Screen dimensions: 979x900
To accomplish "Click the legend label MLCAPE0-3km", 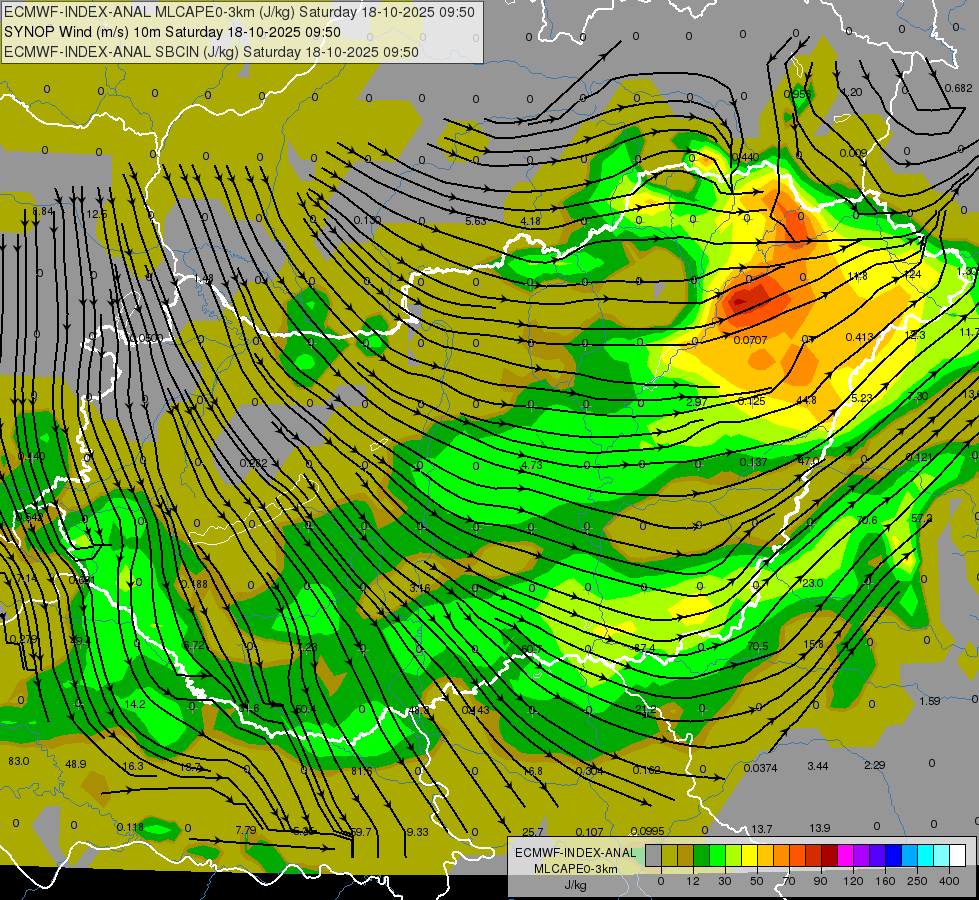I will click(575, 869).
